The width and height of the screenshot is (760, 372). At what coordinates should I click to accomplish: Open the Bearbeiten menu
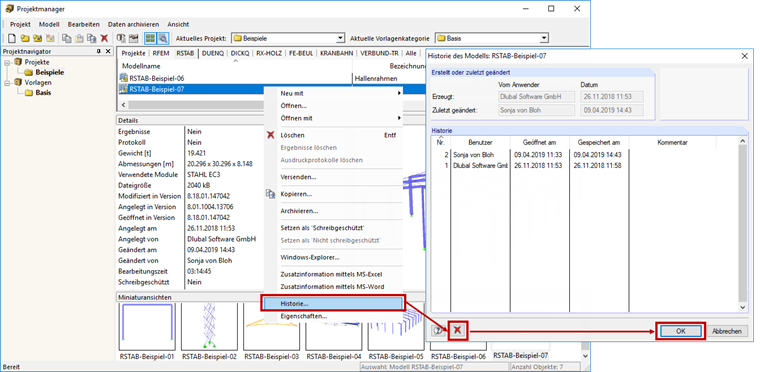point(83,24)
